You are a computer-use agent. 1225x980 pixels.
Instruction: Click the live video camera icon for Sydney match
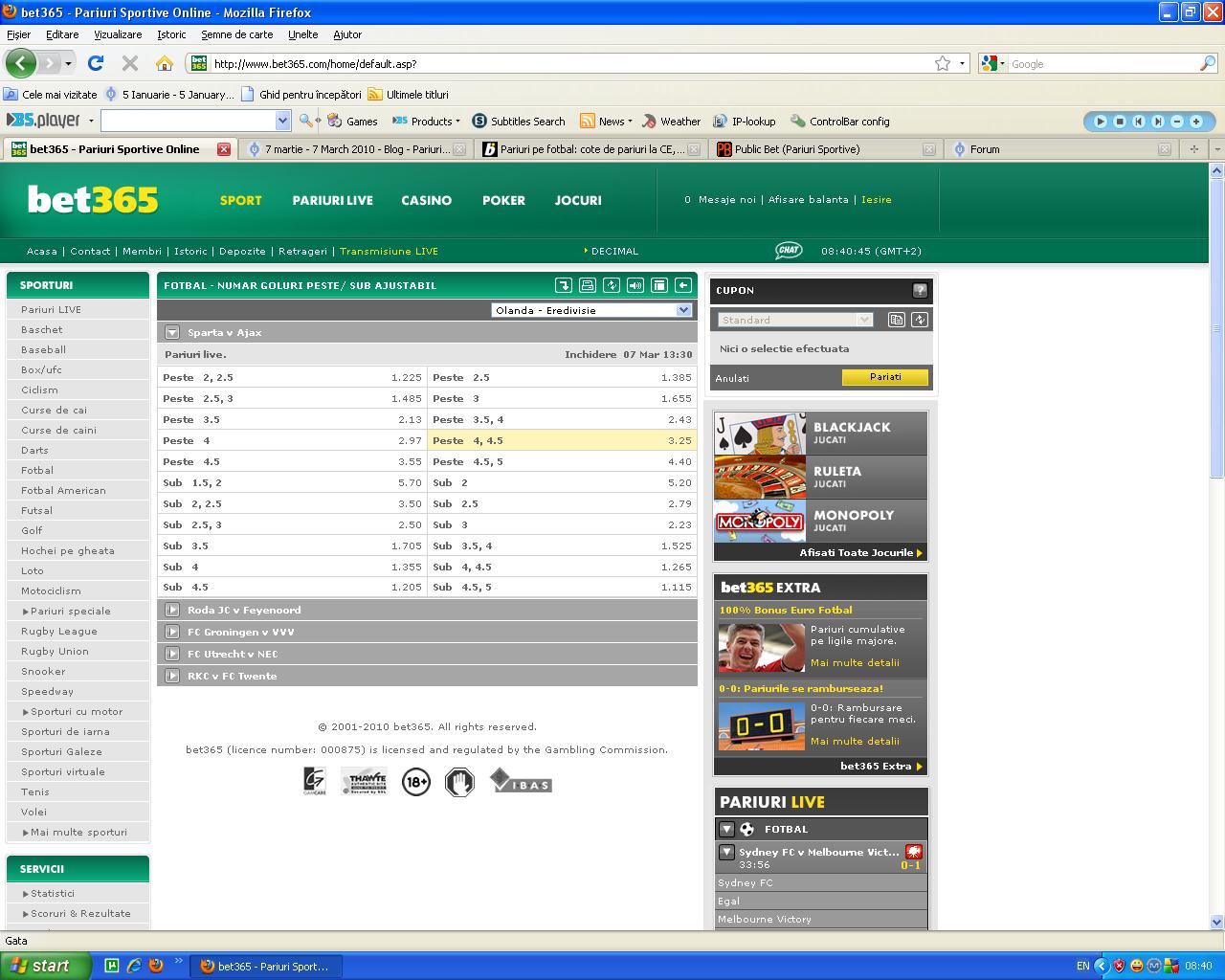point(913,852)
